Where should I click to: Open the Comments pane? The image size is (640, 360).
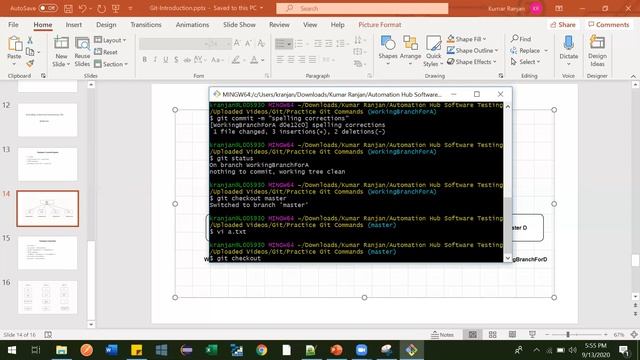(609, 24)
